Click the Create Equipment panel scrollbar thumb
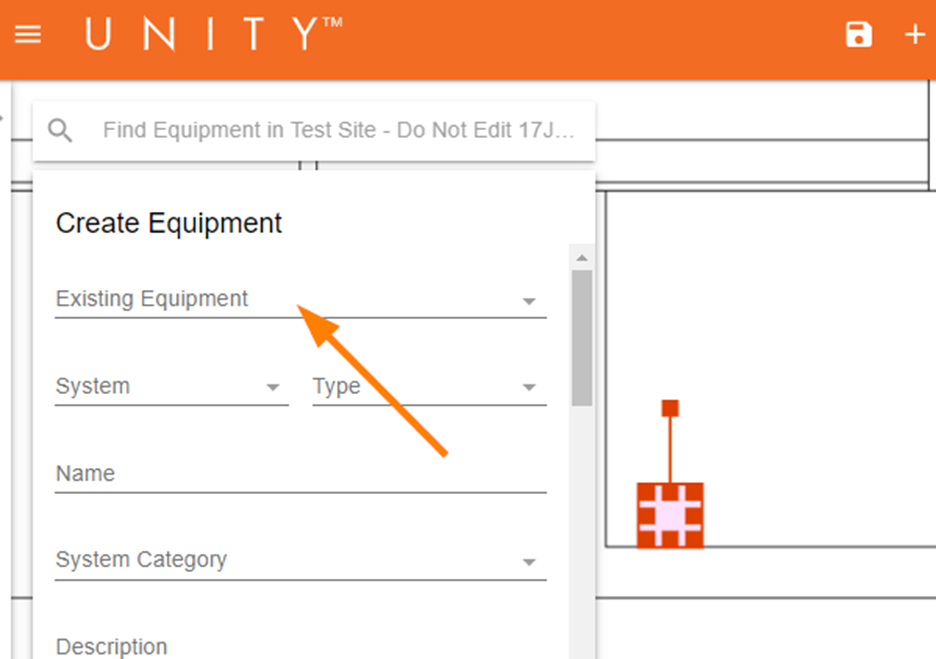 [581, 338]
